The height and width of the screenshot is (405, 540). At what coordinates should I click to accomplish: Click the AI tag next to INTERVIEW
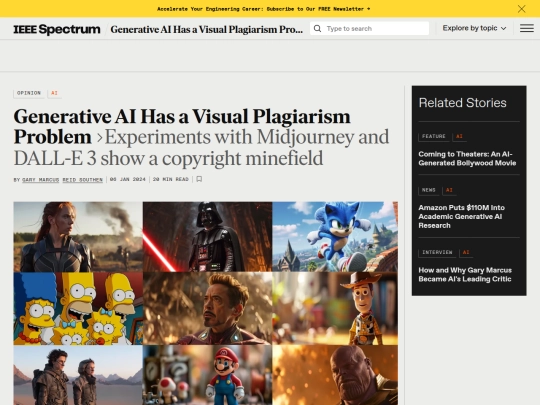(x=466, y=252)
